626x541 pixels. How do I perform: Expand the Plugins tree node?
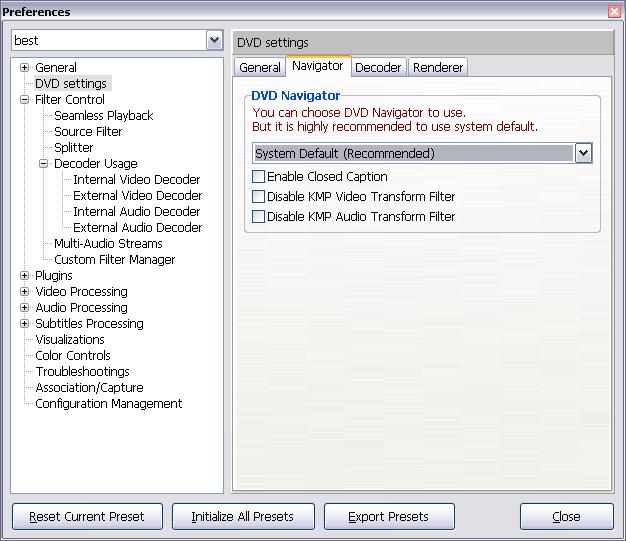click(x=25, y=276)
